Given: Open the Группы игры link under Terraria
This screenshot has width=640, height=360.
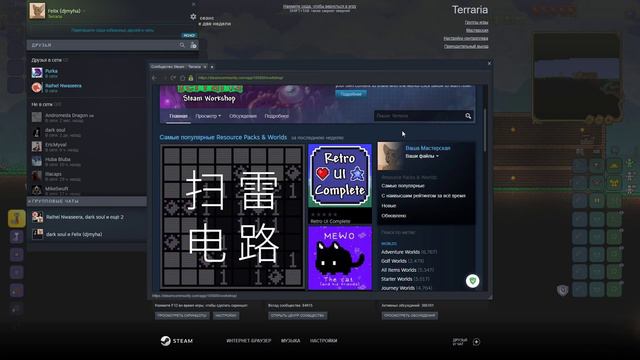Looking at the screenshot, I should pos(476,22).
